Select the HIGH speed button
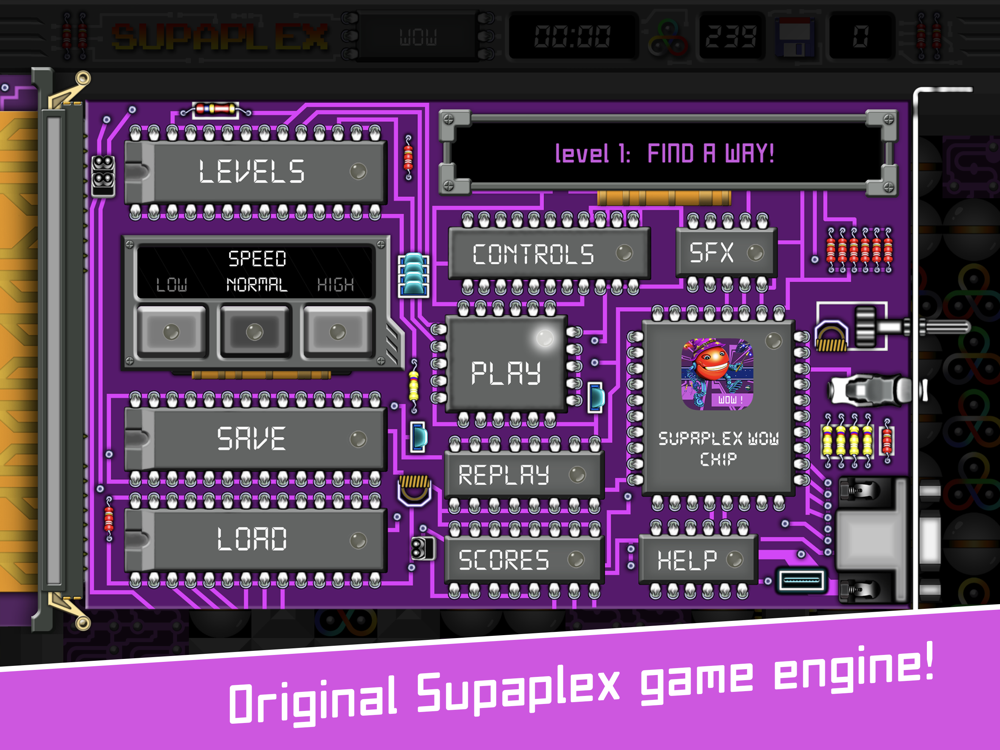 (338, 331)
